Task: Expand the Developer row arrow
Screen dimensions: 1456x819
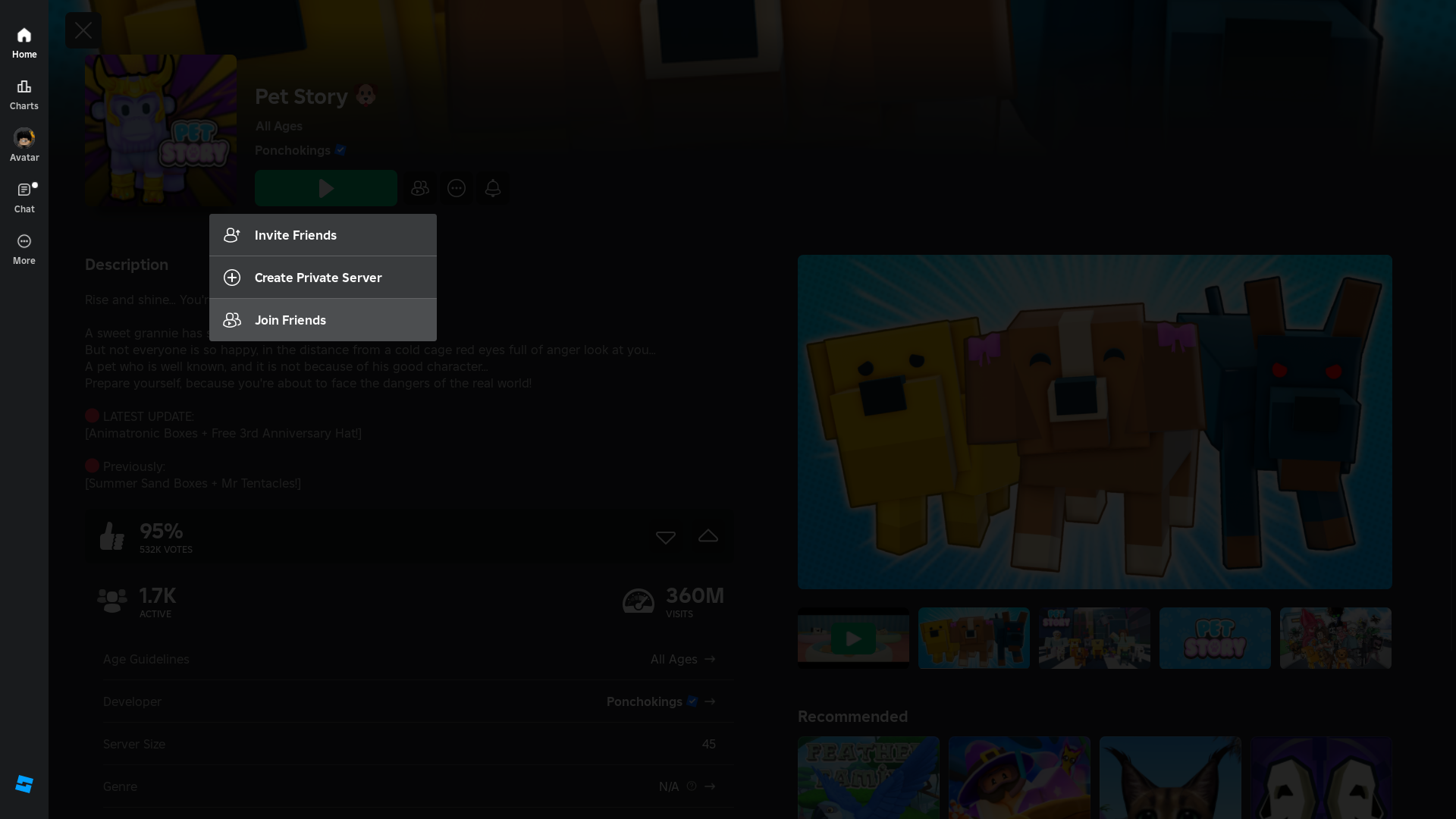Action: click(710, 701)
